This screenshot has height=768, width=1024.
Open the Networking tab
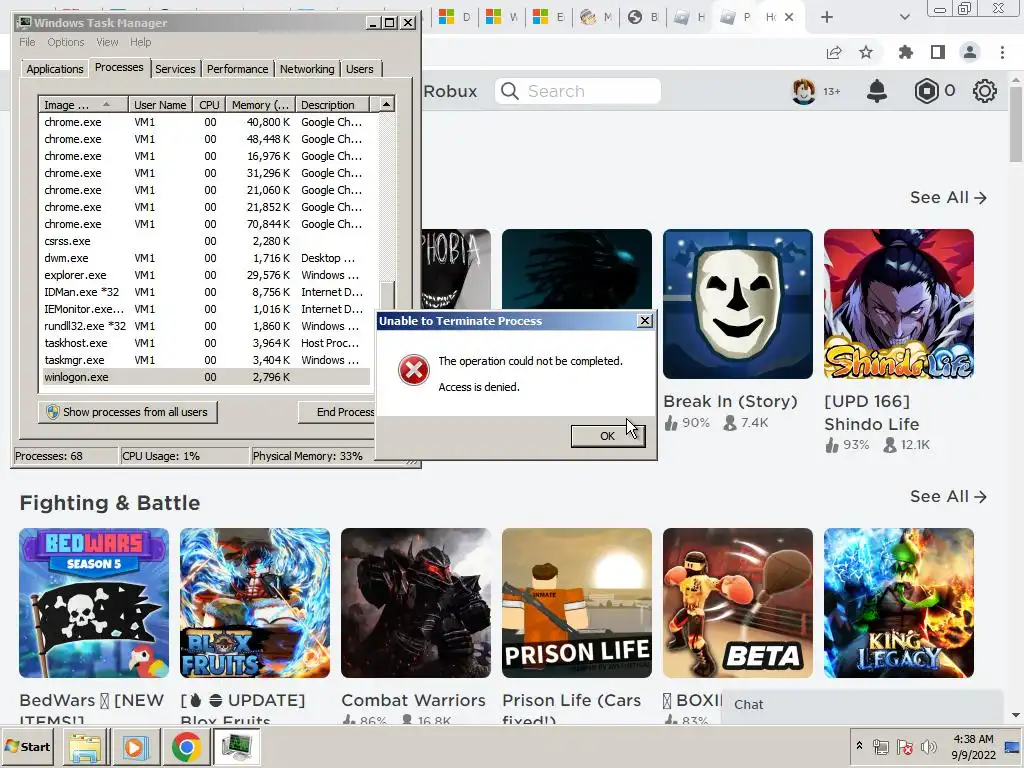click(307, 69)
